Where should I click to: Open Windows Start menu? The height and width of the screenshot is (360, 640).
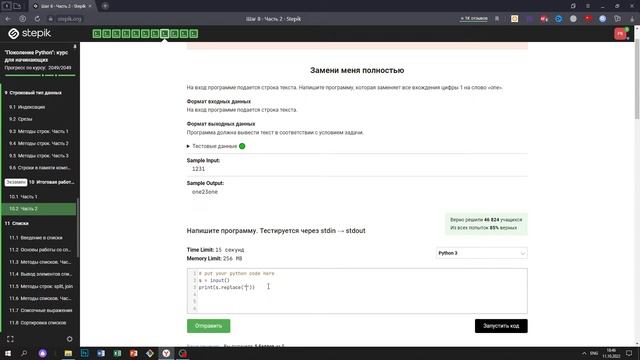8,353
